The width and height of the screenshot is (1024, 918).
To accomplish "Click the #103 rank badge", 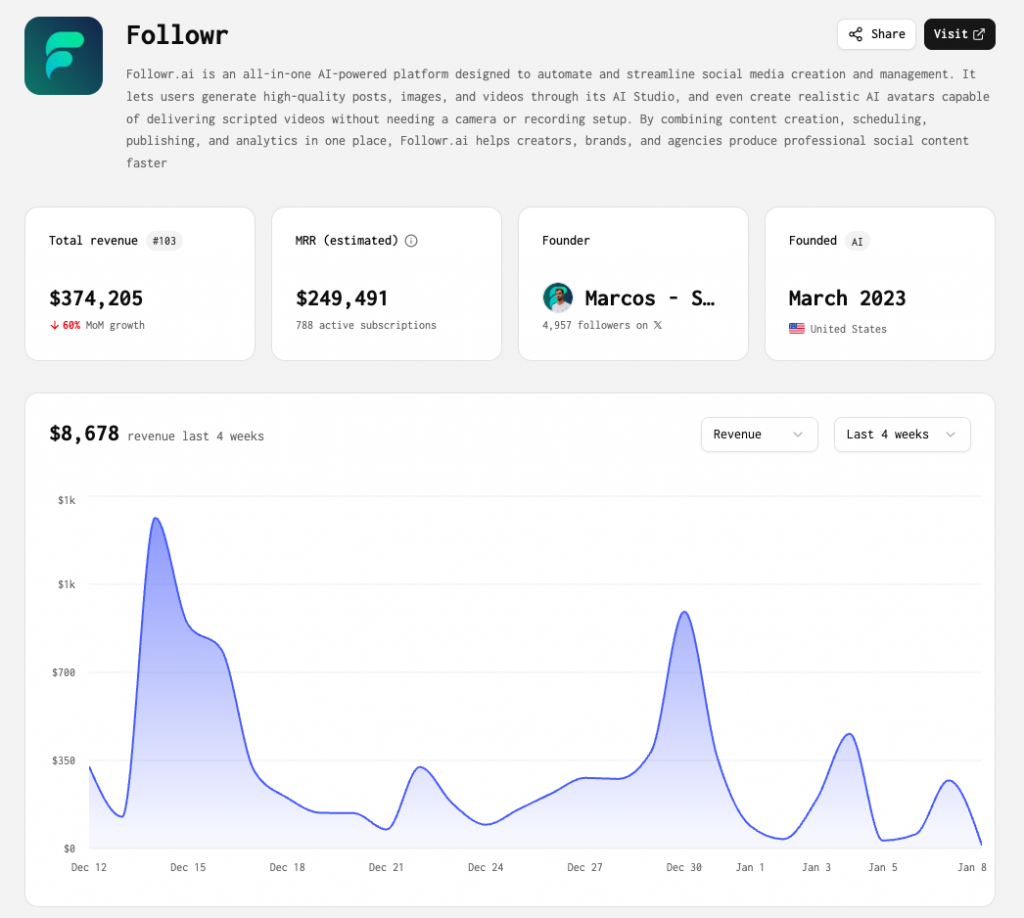I will [x=164, y=241].
